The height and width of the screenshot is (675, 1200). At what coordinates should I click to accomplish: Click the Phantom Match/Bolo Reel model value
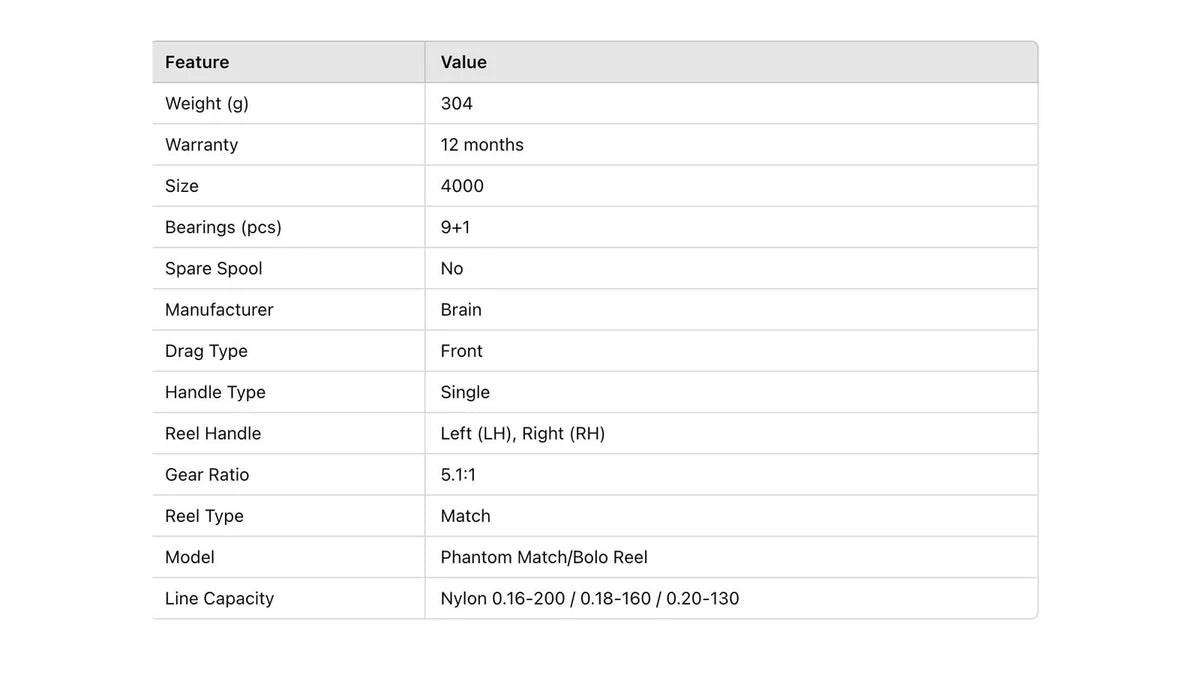pos(544,557)
